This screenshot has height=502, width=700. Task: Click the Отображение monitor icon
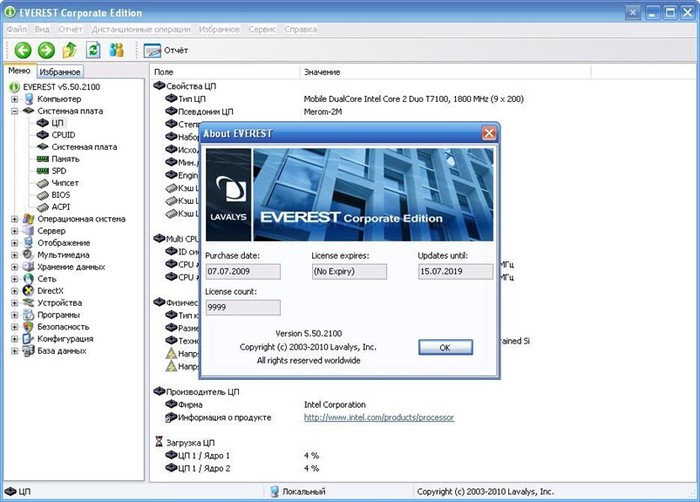[x=29, y=243]
